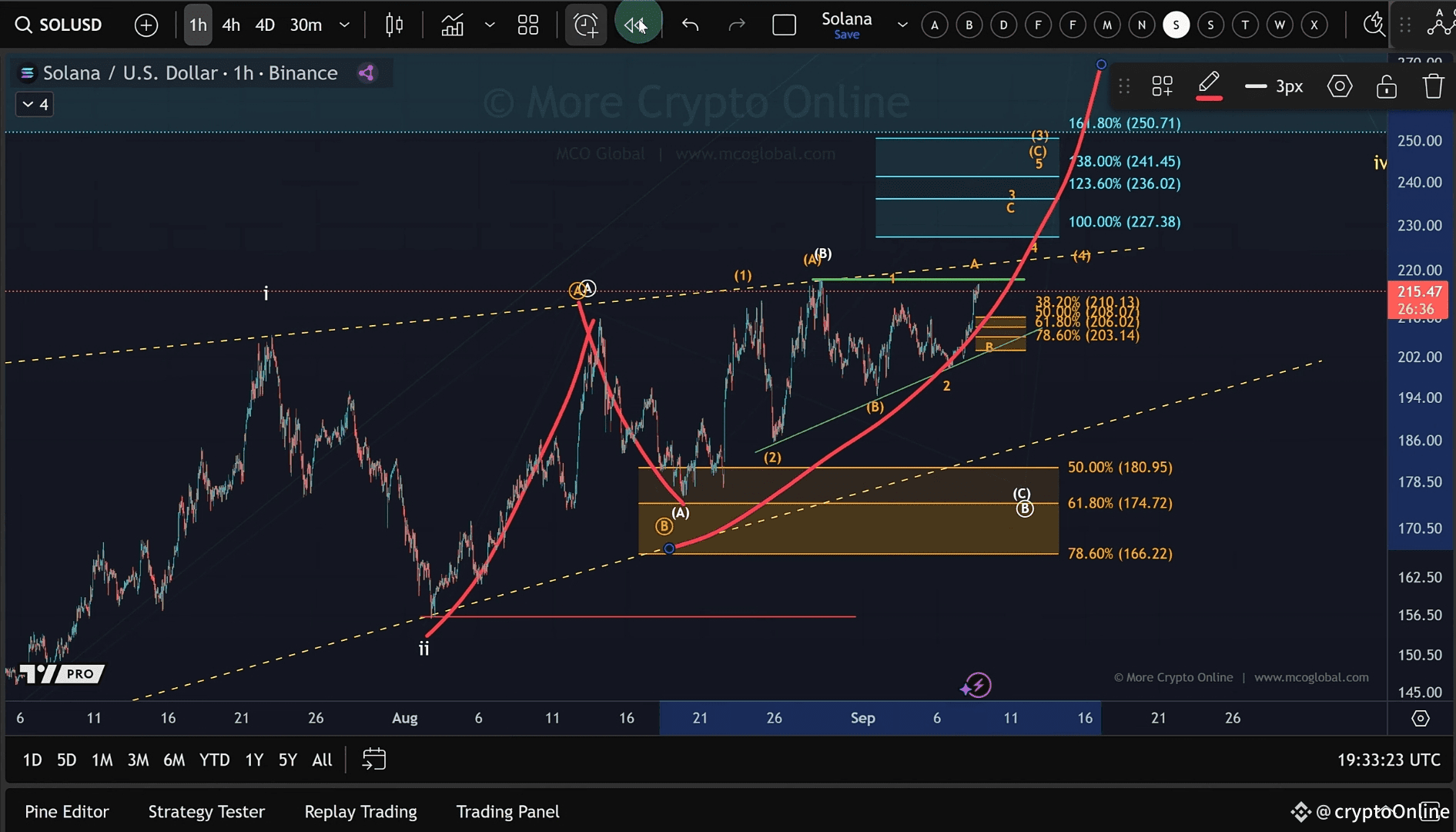Select the YTD date range
This screenshot has height=832, width=1456.
pyautogui.click(x=214, y=760)
